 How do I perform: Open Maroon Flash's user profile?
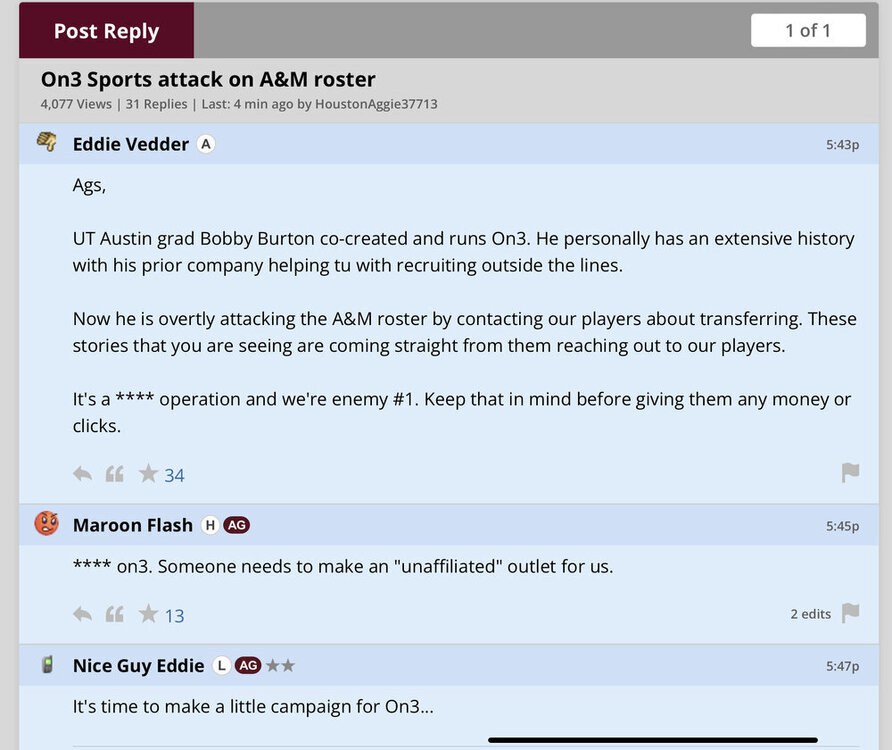[x=133, y=525]
